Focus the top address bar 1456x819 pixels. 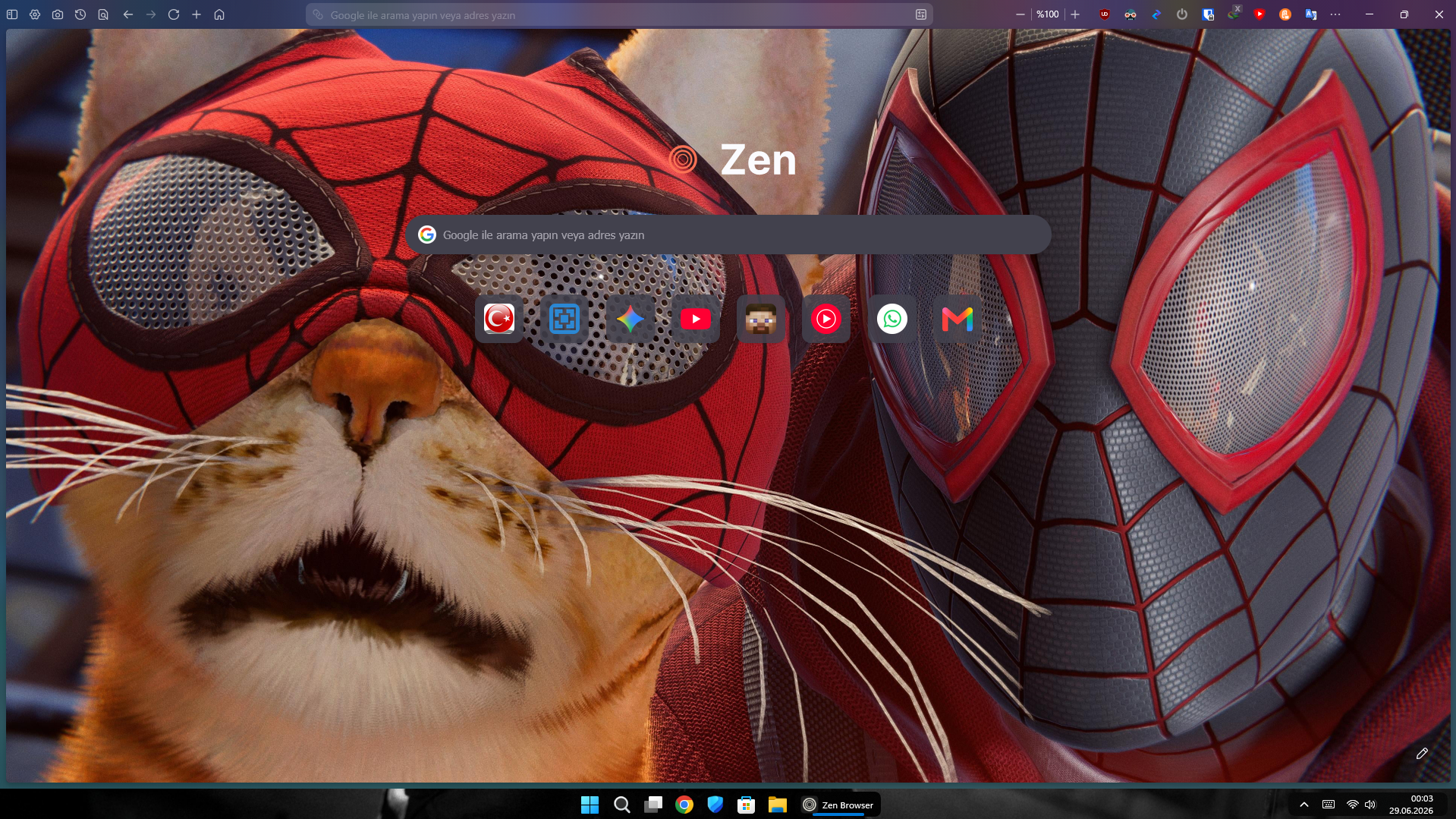click(619, 14)
